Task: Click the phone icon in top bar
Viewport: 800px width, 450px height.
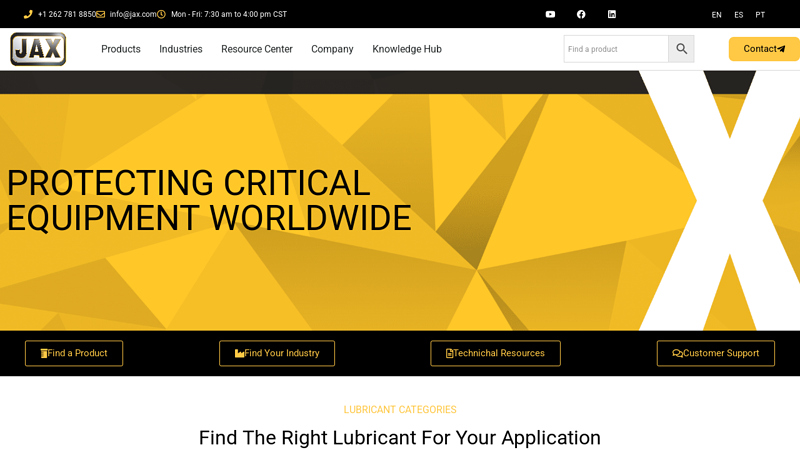Action: point(28,14)
